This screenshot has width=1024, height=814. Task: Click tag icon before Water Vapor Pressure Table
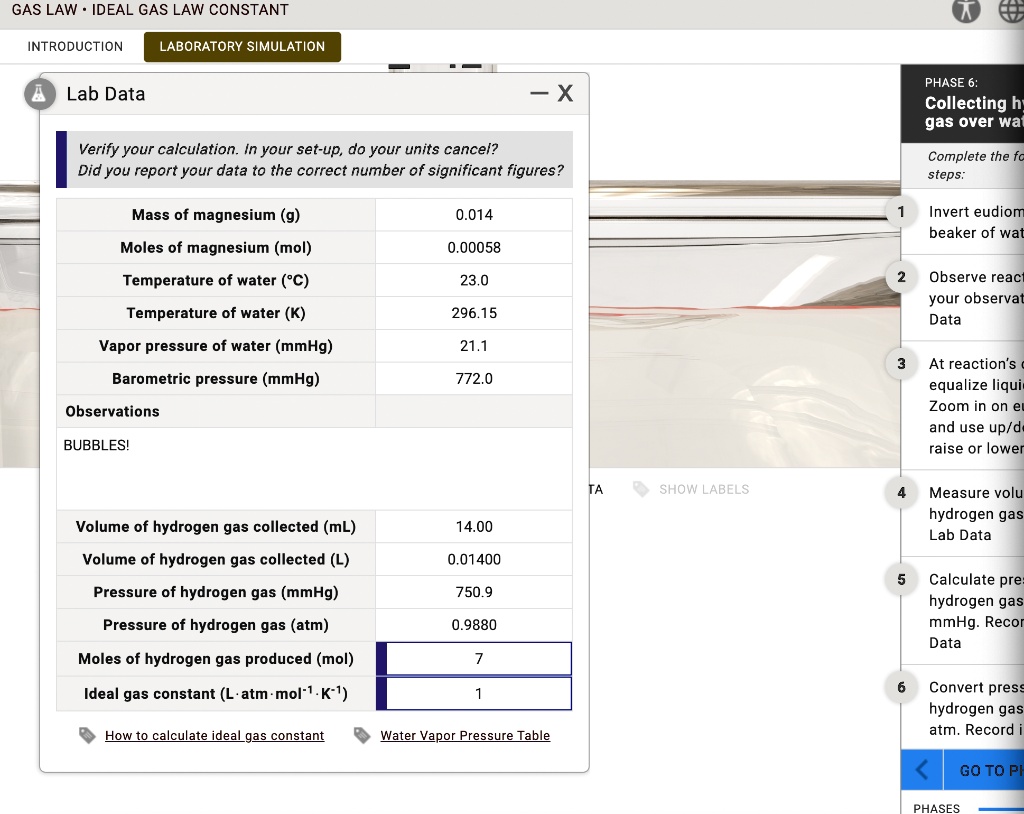click(x=363, y=736)
